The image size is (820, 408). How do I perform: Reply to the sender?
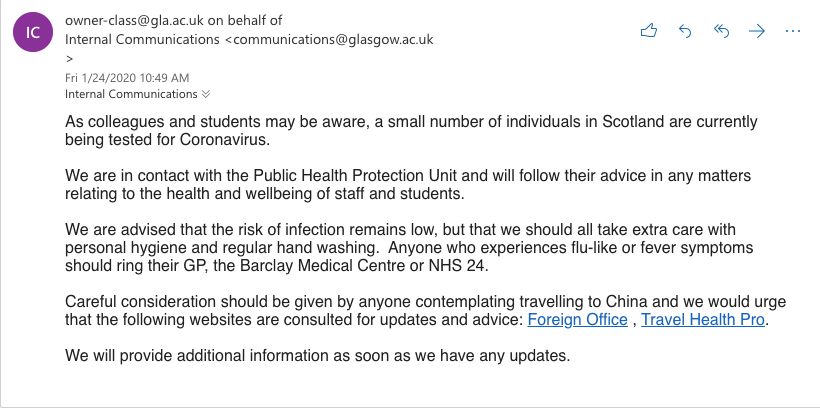click(685, 31)
